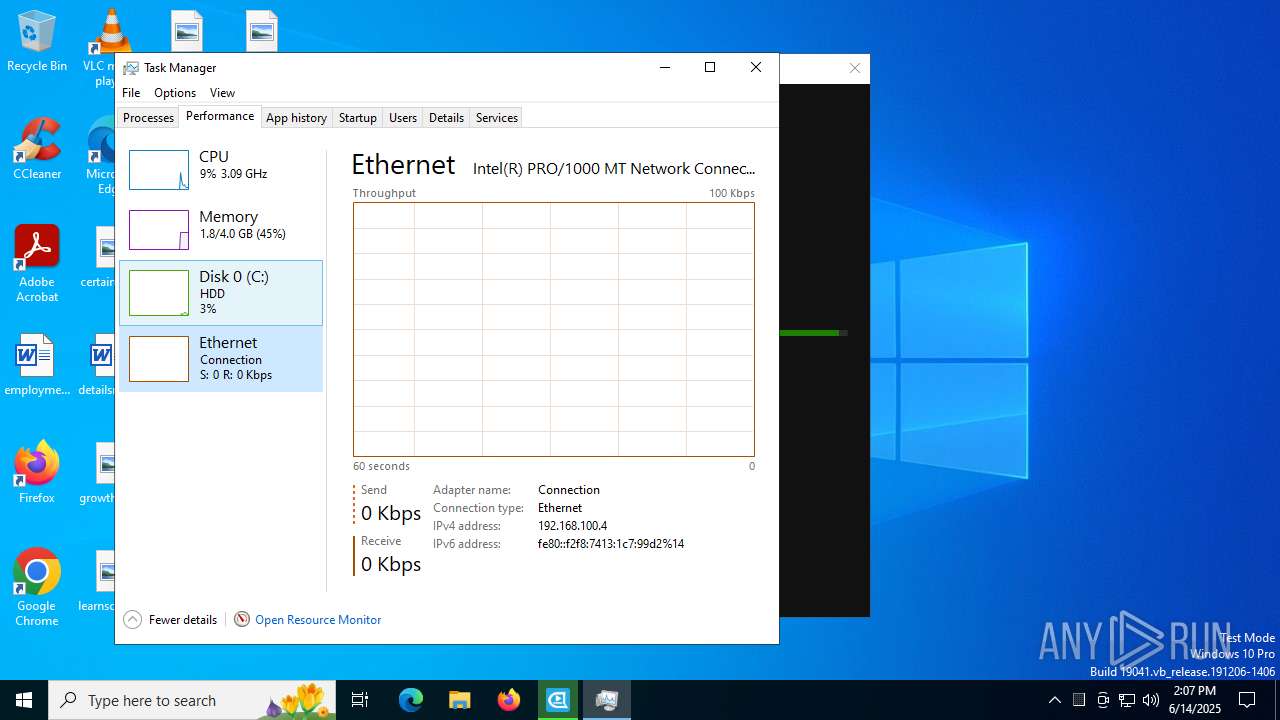Open the Recycle Bin desktop icon
The width and height of the screenshot is (1280, 720).
(x=37, y=41)
